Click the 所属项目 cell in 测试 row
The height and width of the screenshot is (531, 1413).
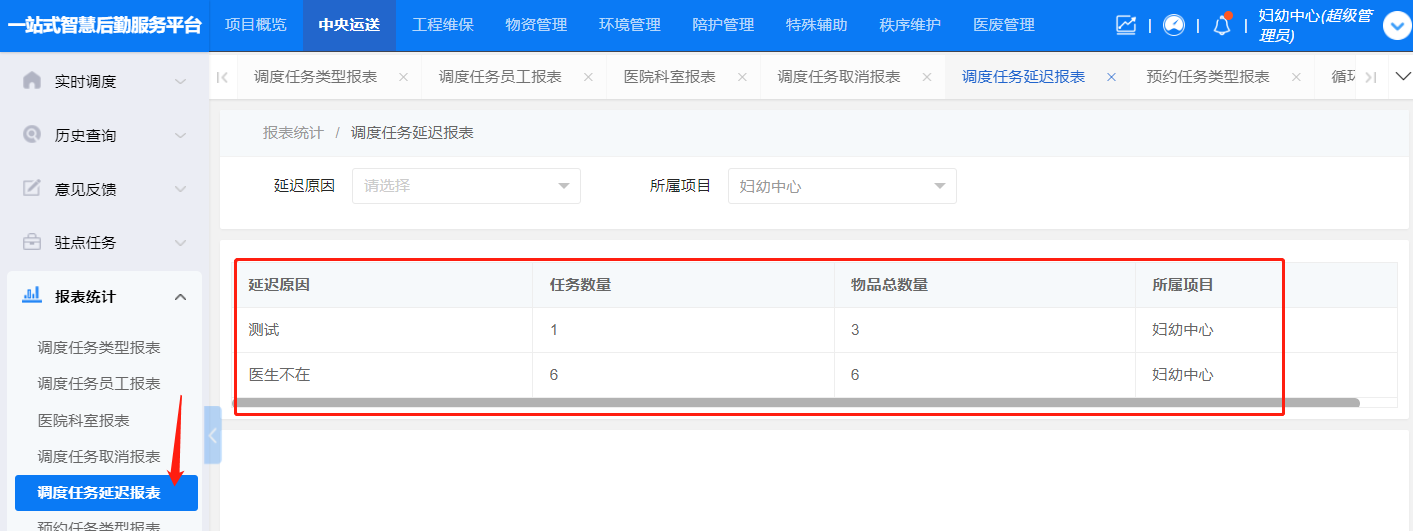tap(1266, 330)
